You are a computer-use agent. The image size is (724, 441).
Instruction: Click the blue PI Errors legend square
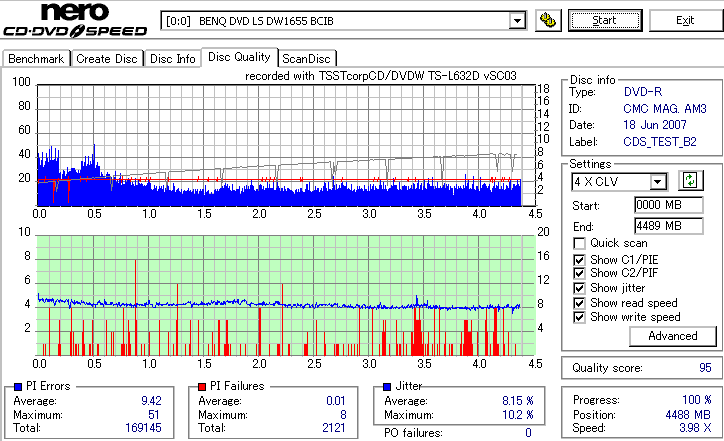click(18, 387)
